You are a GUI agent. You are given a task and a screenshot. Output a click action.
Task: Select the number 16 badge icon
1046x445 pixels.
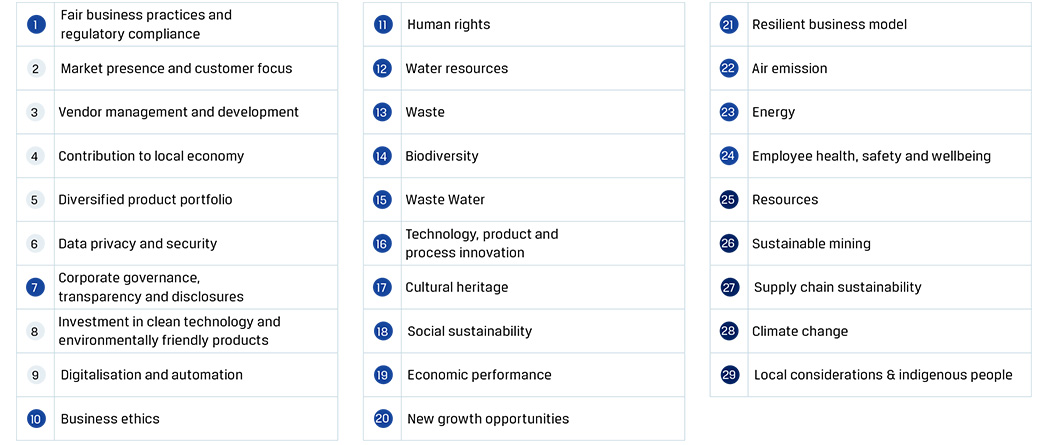coord(382,243)
